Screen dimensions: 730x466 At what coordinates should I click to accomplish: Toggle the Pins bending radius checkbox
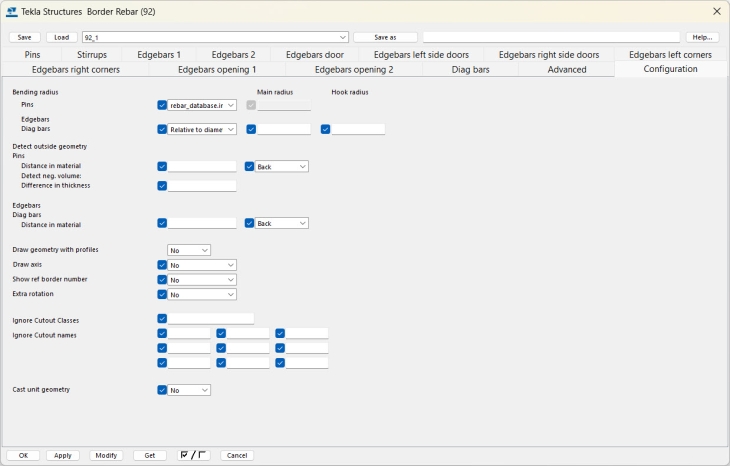click(162, 105)
